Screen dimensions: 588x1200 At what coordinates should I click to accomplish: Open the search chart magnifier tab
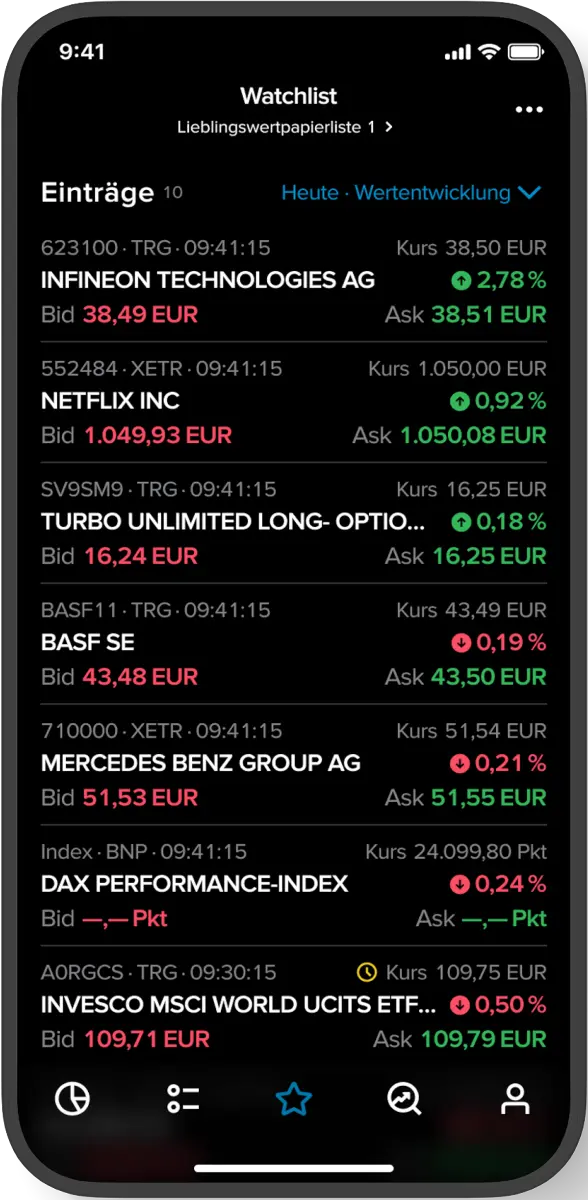(x=405, y=1100)
